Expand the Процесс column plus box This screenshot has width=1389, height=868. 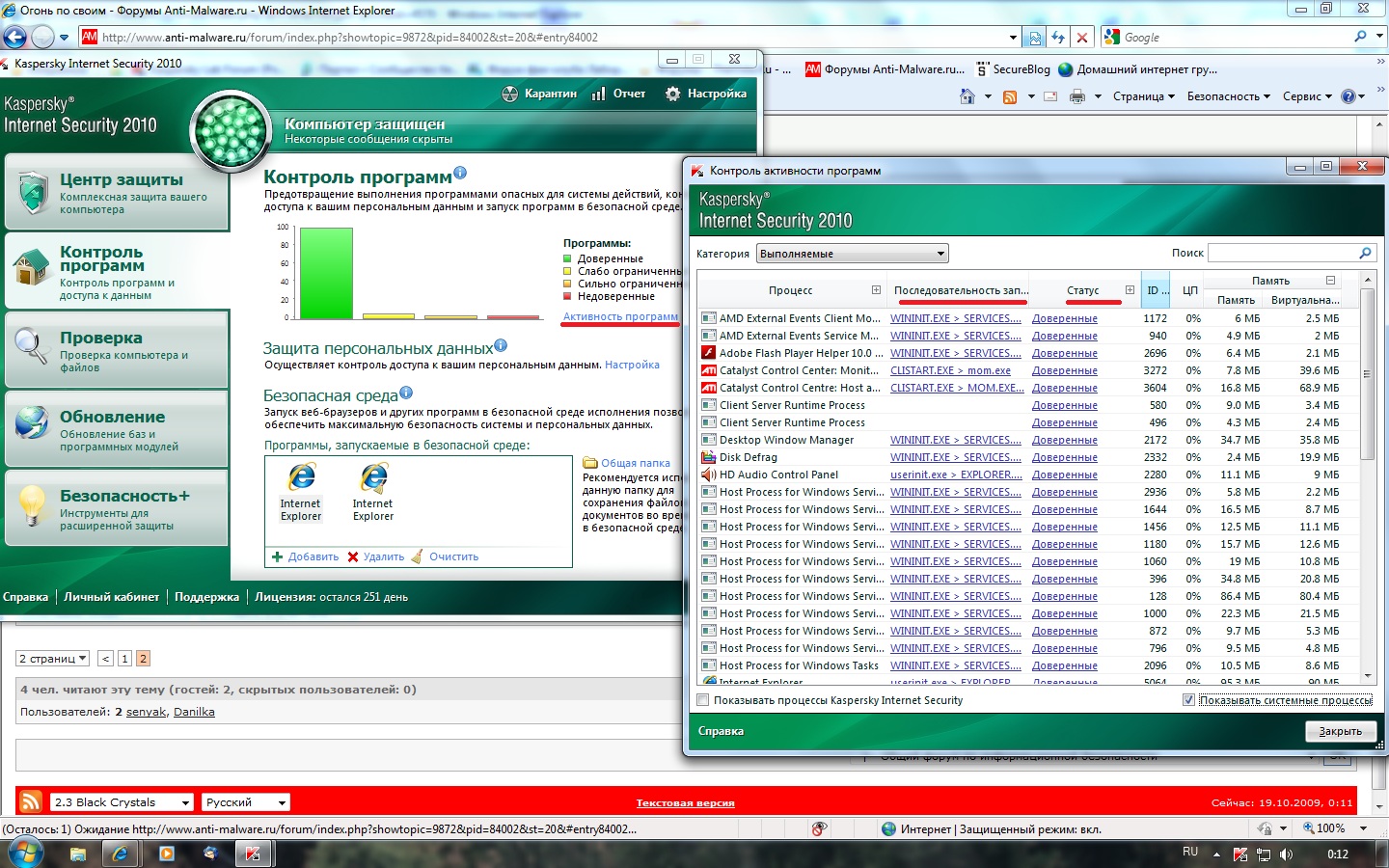coord(876,289)
